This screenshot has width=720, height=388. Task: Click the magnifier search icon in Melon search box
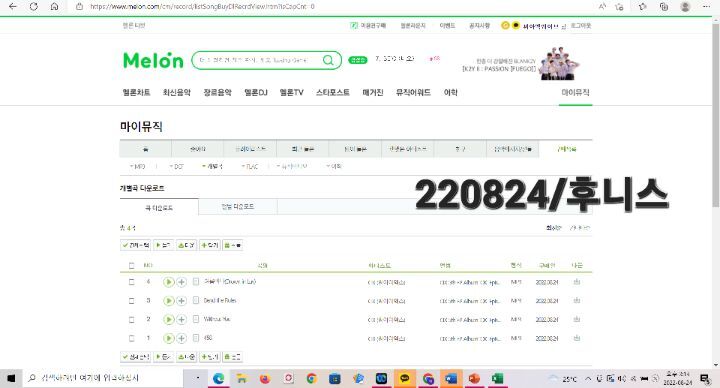click(328, 60)
